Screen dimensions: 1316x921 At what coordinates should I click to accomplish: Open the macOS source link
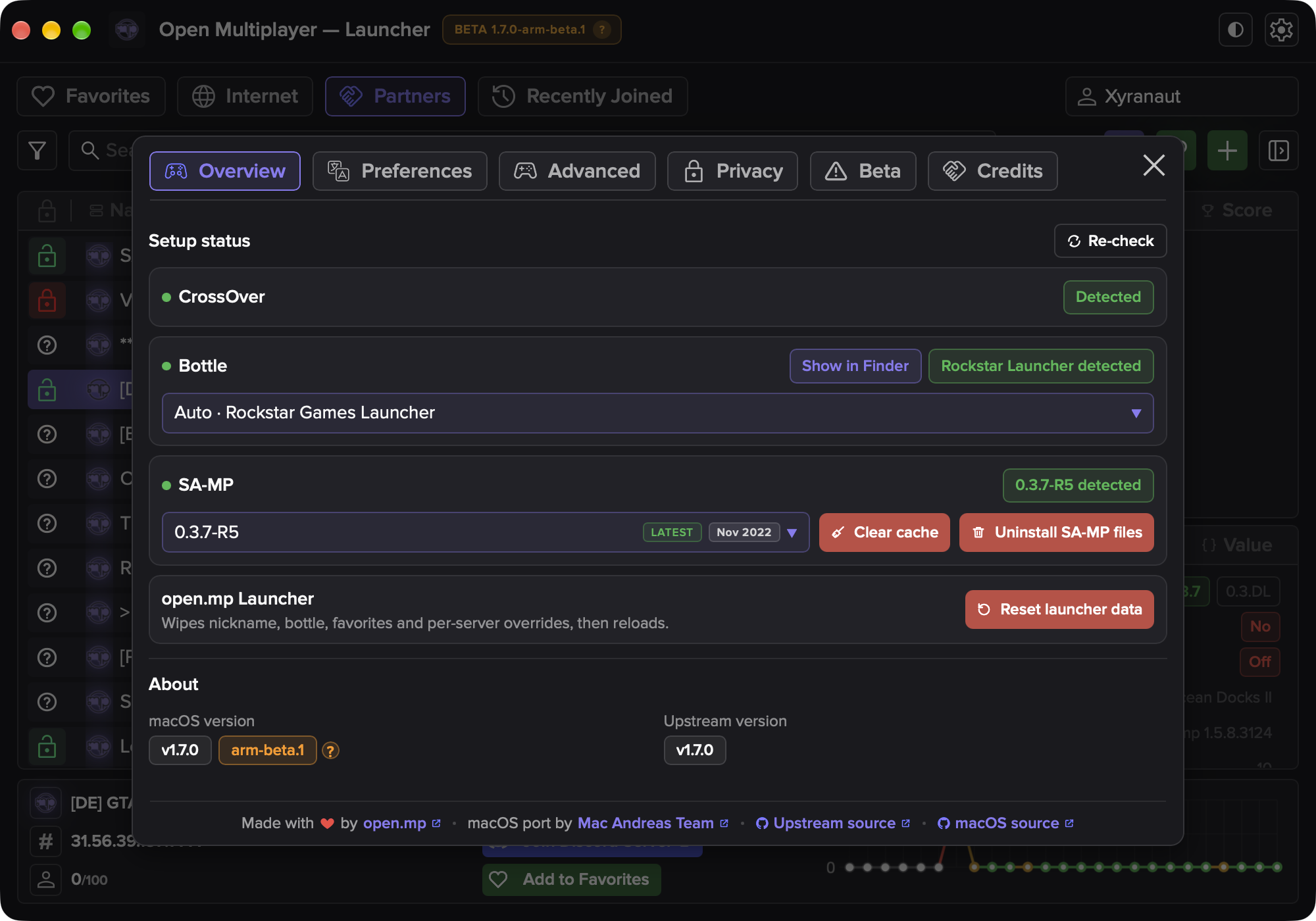point(1005,823)
